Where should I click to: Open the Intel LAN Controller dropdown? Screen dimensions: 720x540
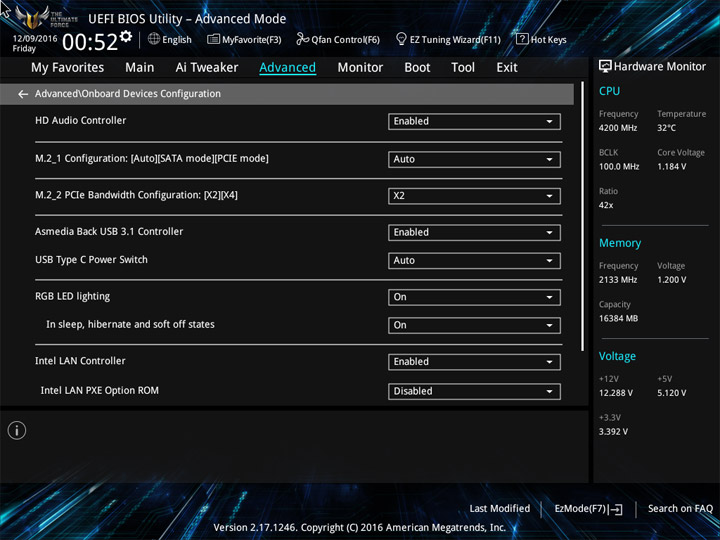click(474, 362)
